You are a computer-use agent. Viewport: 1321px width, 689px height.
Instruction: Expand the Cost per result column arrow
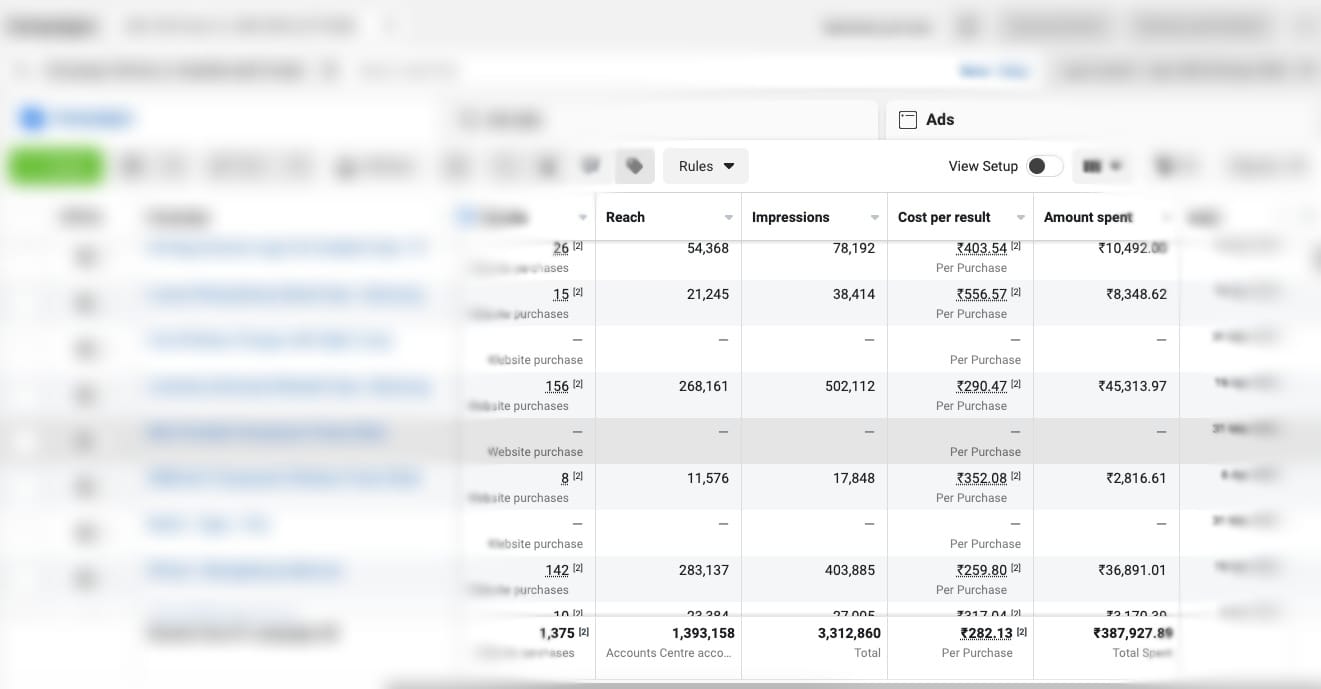pyautogui.click(x=1021, y=218)
